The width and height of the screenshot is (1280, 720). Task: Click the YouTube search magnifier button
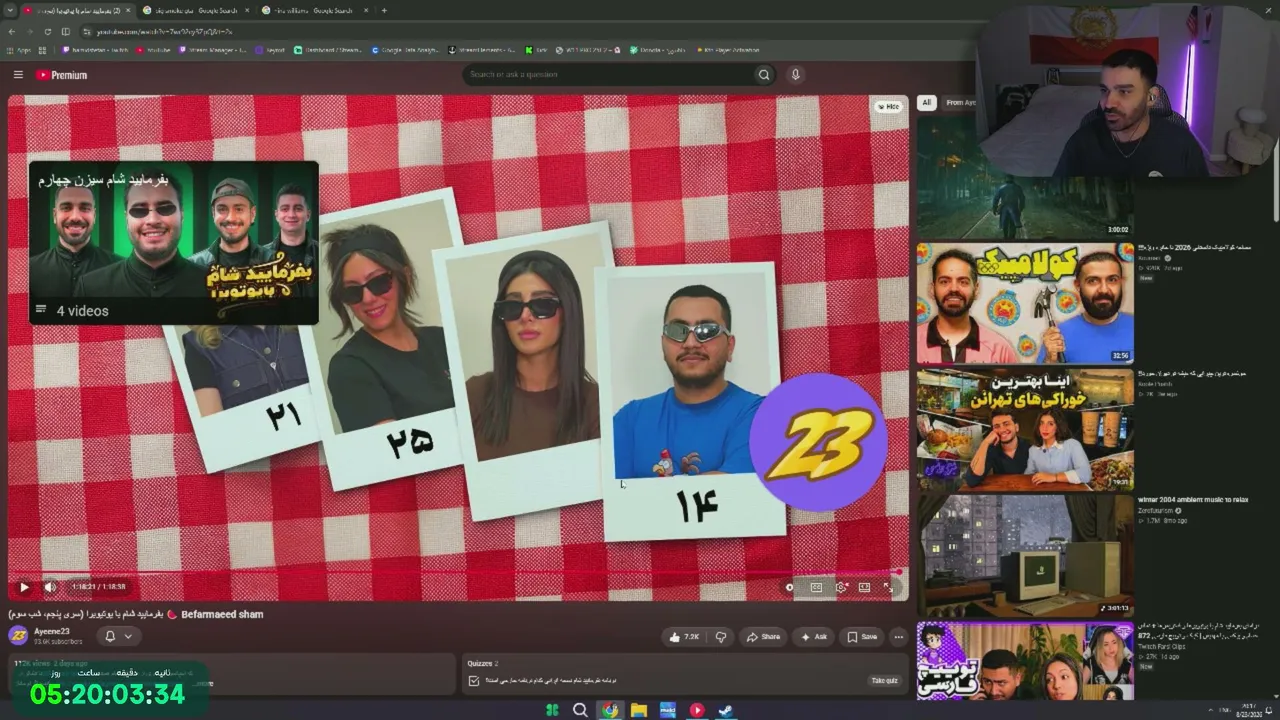click(764, 75)
